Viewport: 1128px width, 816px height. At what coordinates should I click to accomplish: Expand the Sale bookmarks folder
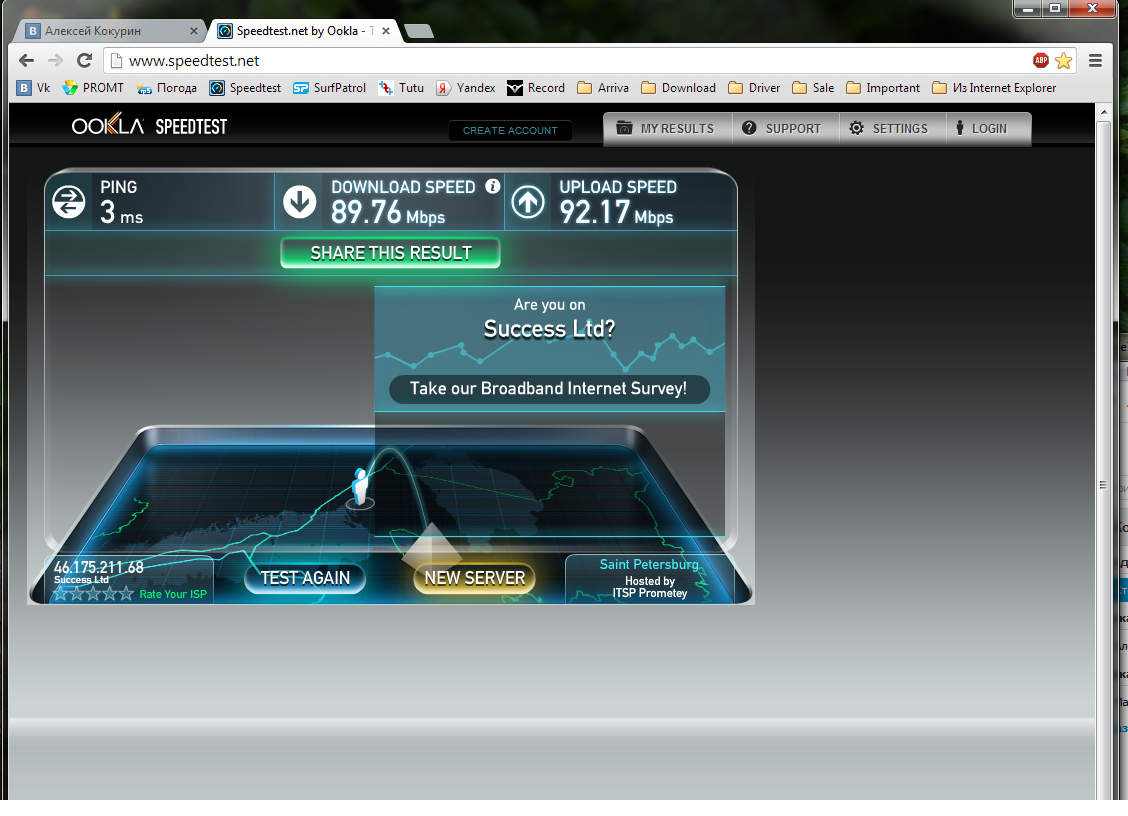point(813,88)
